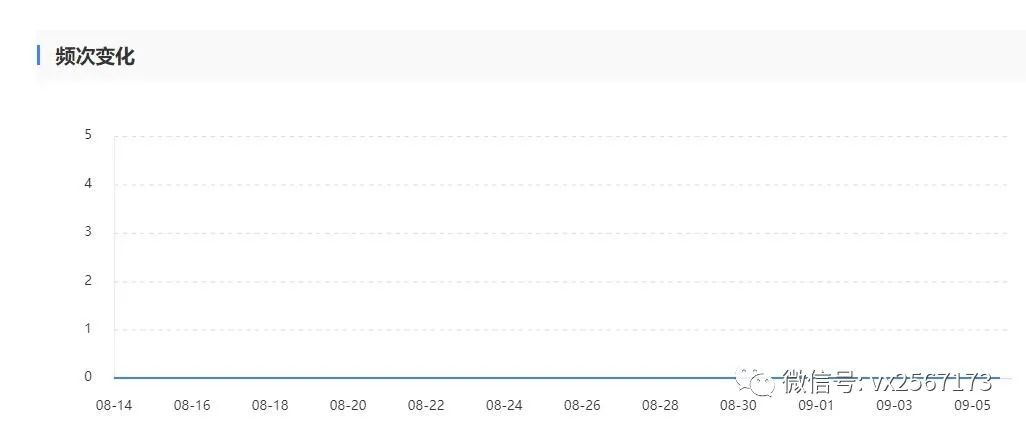Select the 08-22 date label
This screenshot has height=427, width=1026.
(426, 405)
